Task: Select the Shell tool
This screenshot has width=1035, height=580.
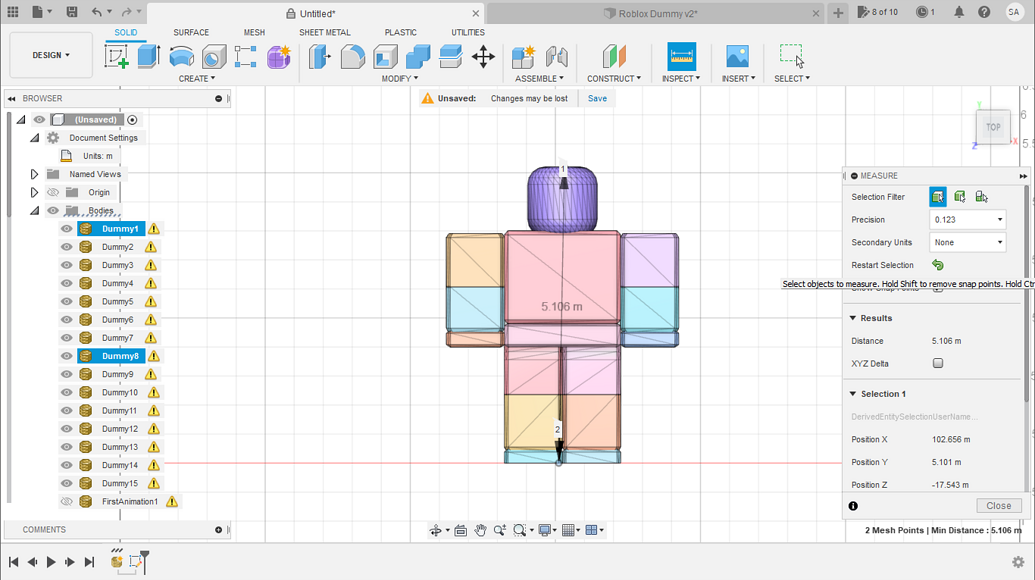Action: [385, 58]
